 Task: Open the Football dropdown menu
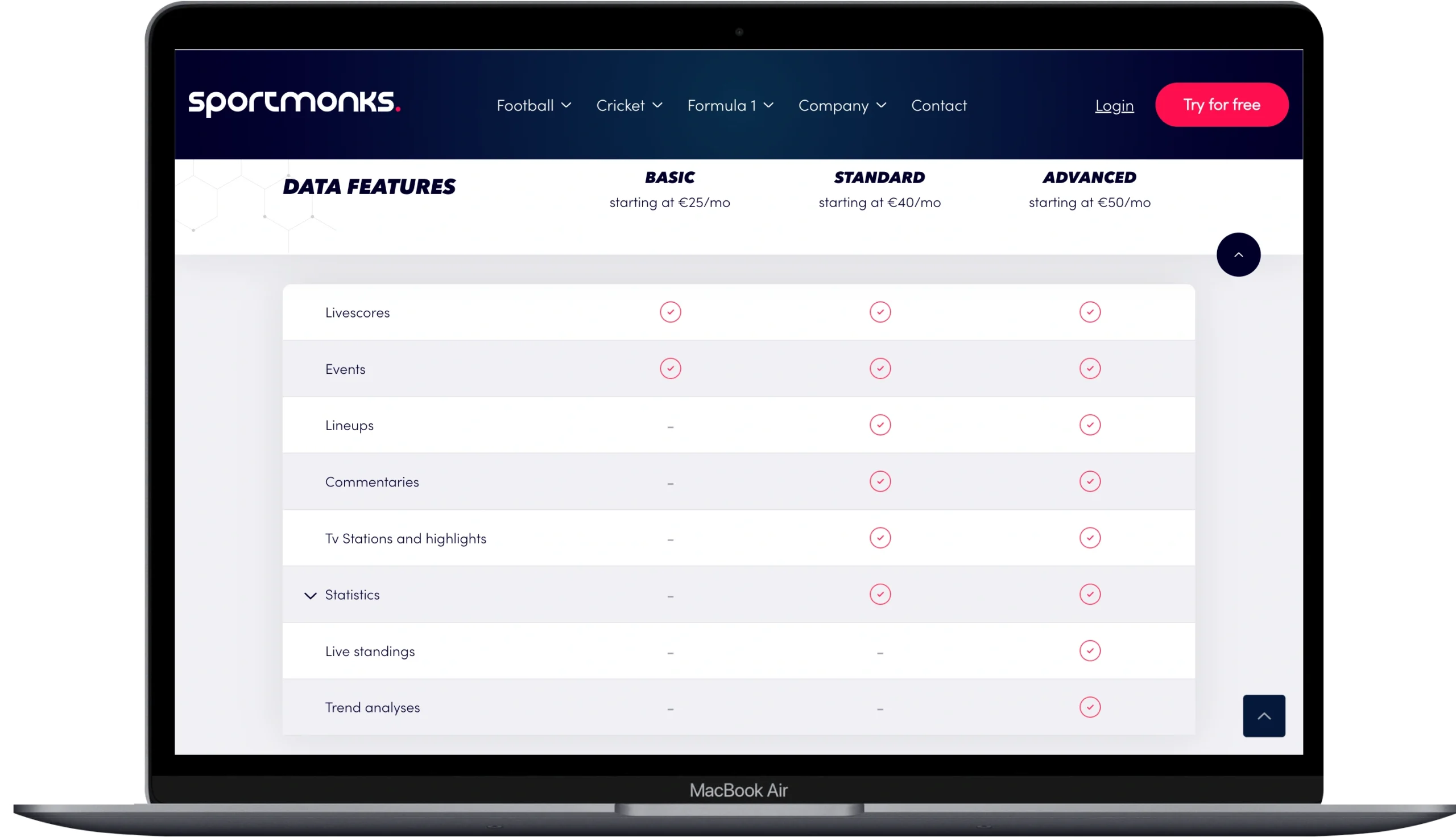(x=534, y=106)
